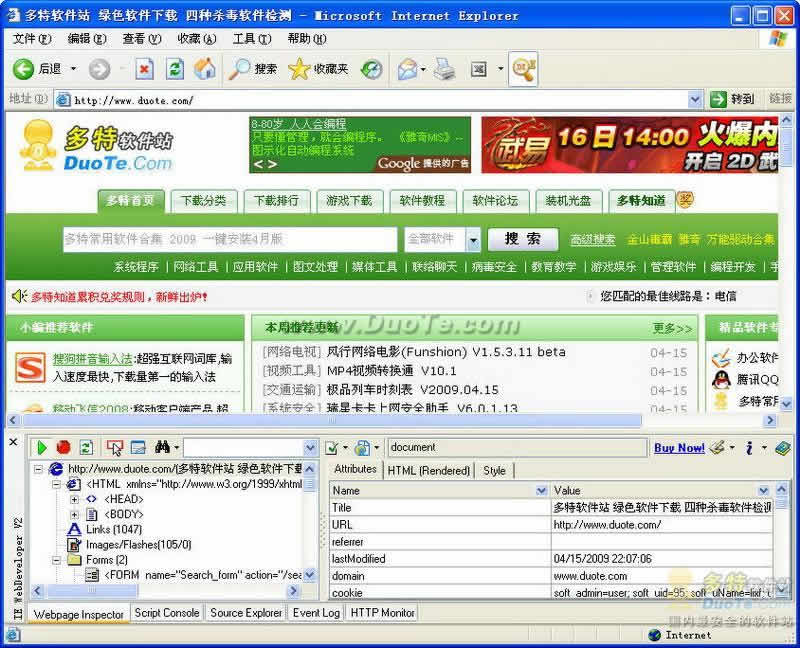Expand the <BODY> tree node
The image size is (800, 648).
[74, 514]
